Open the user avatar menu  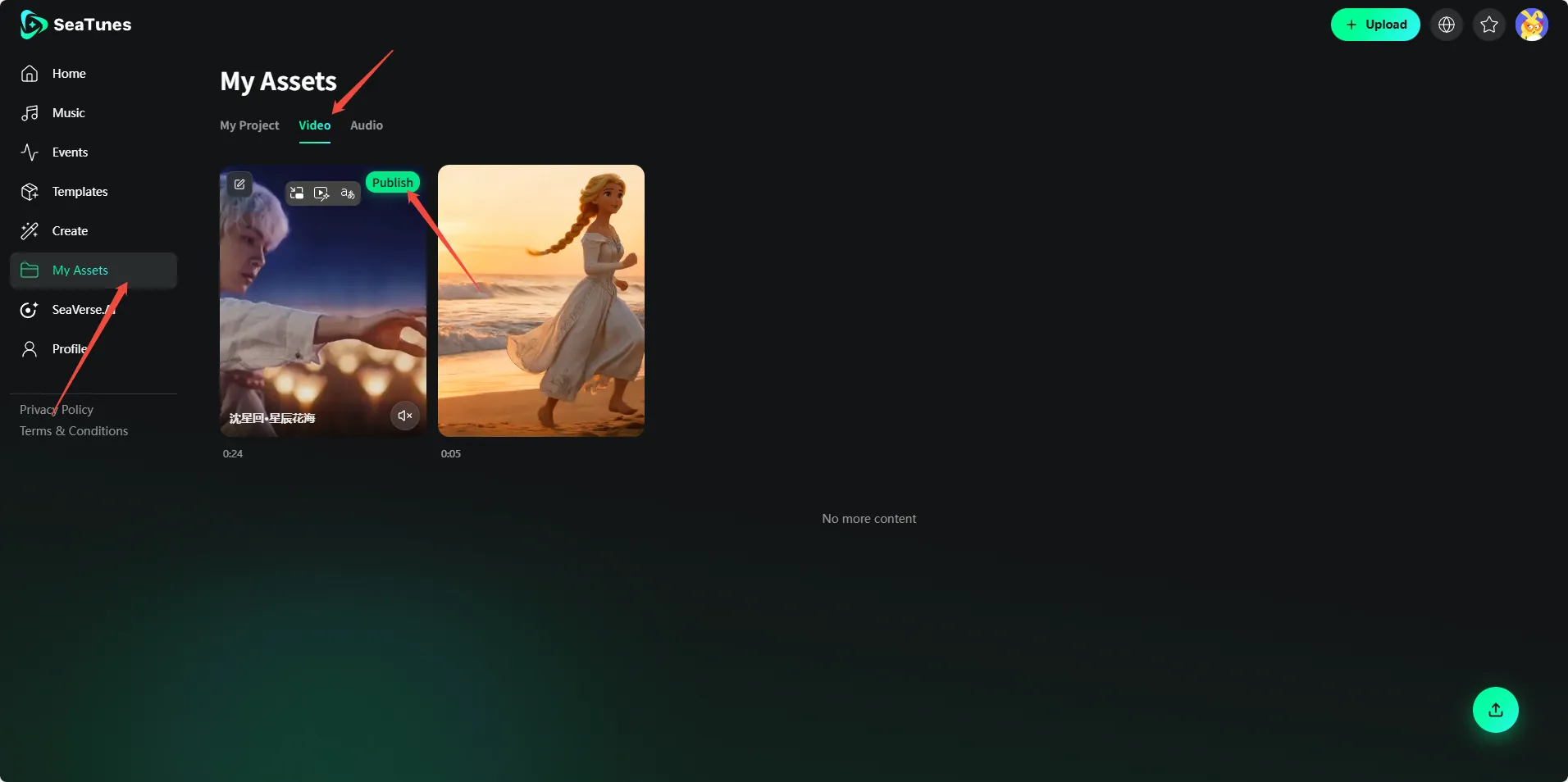1531,25
